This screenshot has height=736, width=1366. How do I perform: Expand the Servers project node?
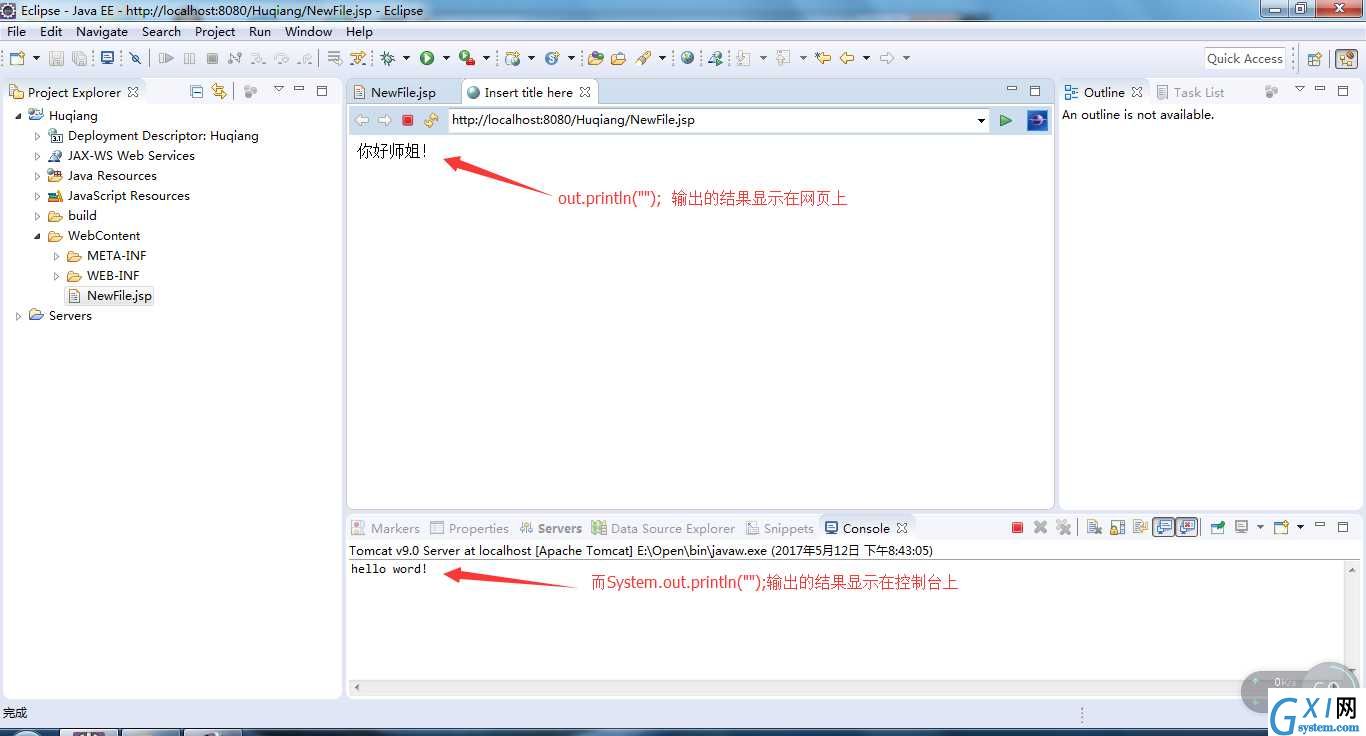19,316
